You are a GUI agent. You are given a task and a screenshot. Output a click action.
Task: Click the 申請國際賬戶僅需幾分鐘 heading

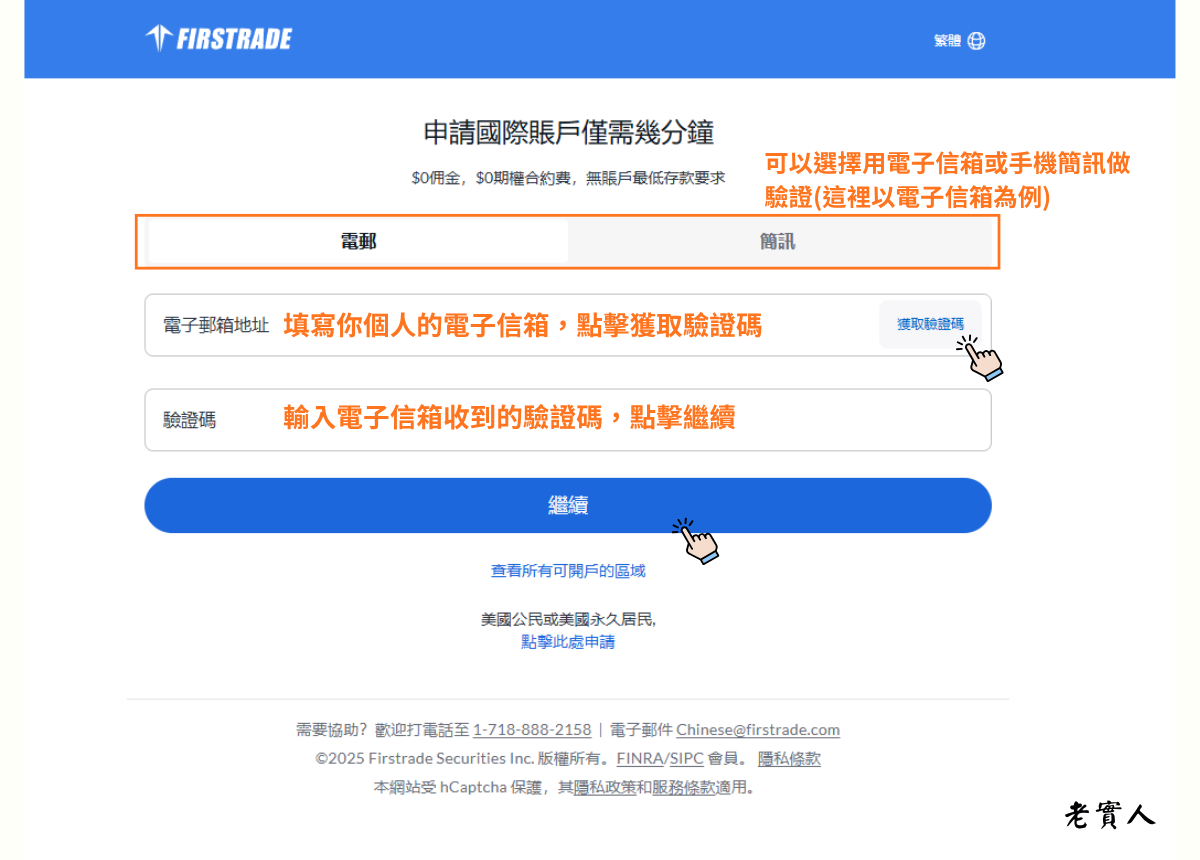pos(568,133)
